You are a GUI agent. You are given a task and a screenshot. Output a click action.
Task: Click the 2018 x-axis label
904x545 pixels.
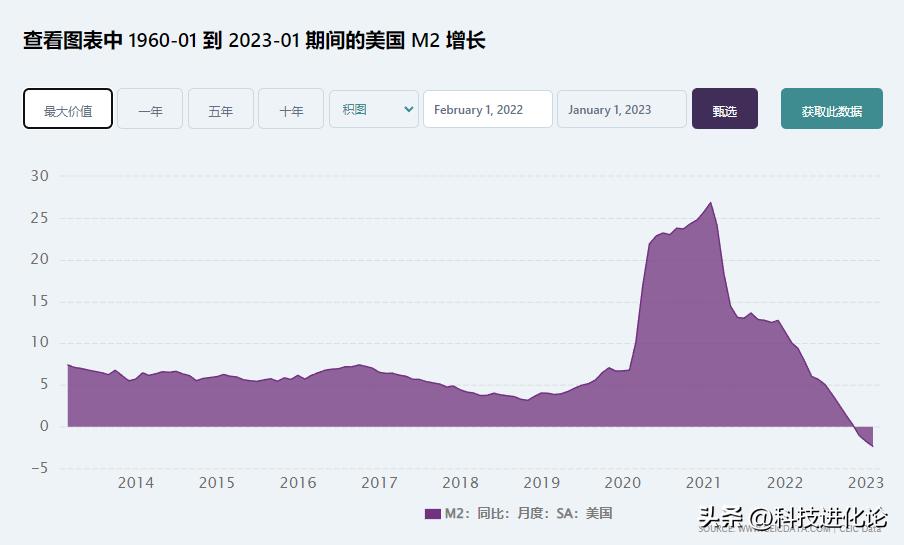(460, 483)
